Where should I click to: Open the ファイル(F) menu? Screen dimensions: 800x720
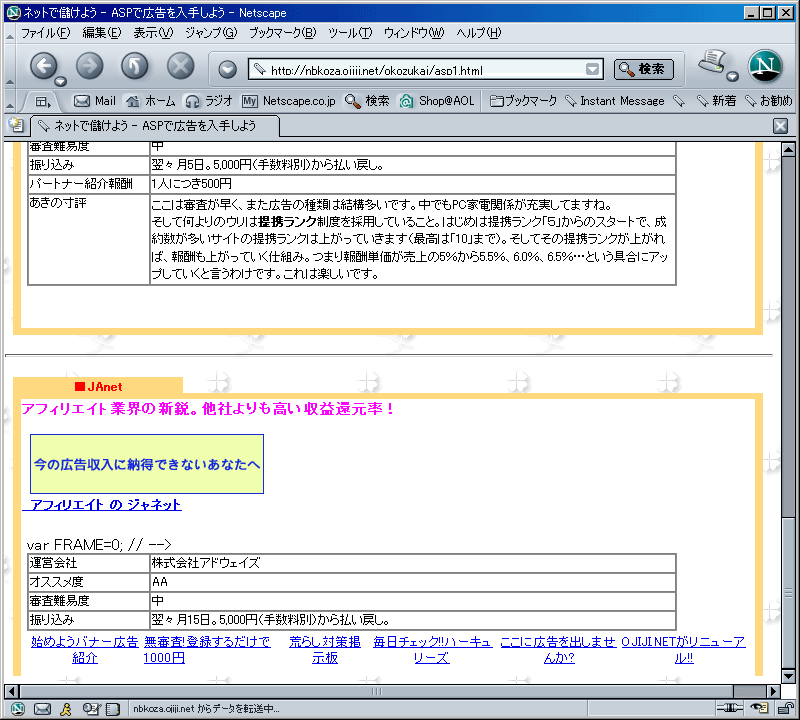(45, 33)
